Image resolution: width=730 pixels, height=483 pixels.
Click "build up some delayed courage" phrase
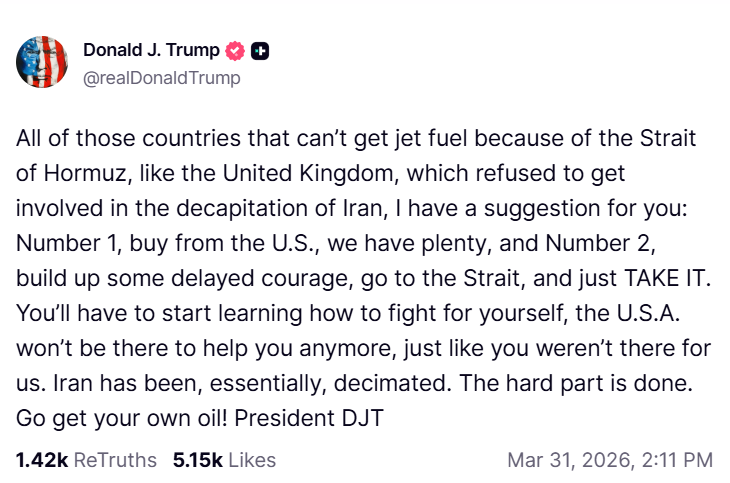click(156, 278)
